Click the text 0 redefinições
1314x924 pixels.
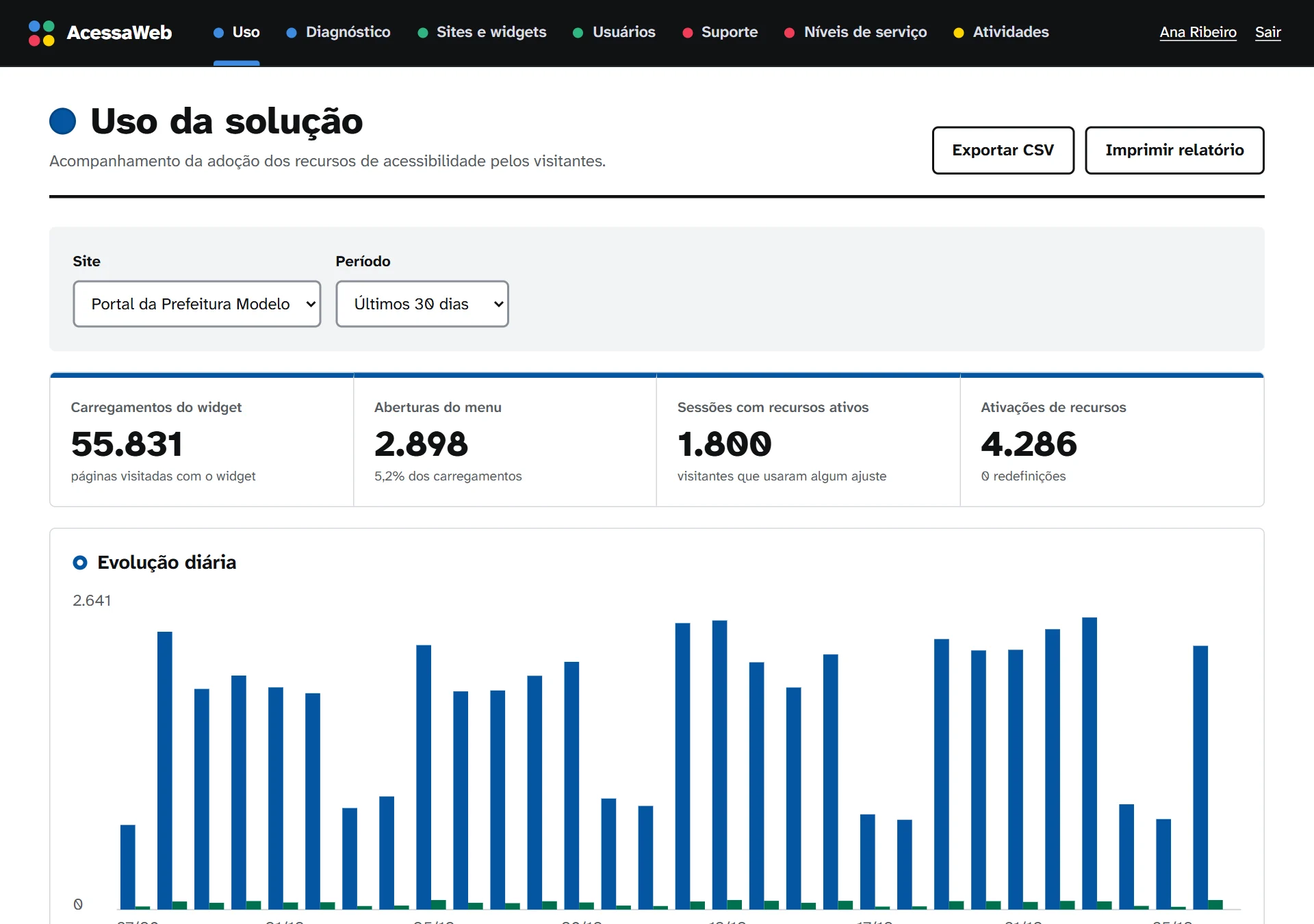1023,476
